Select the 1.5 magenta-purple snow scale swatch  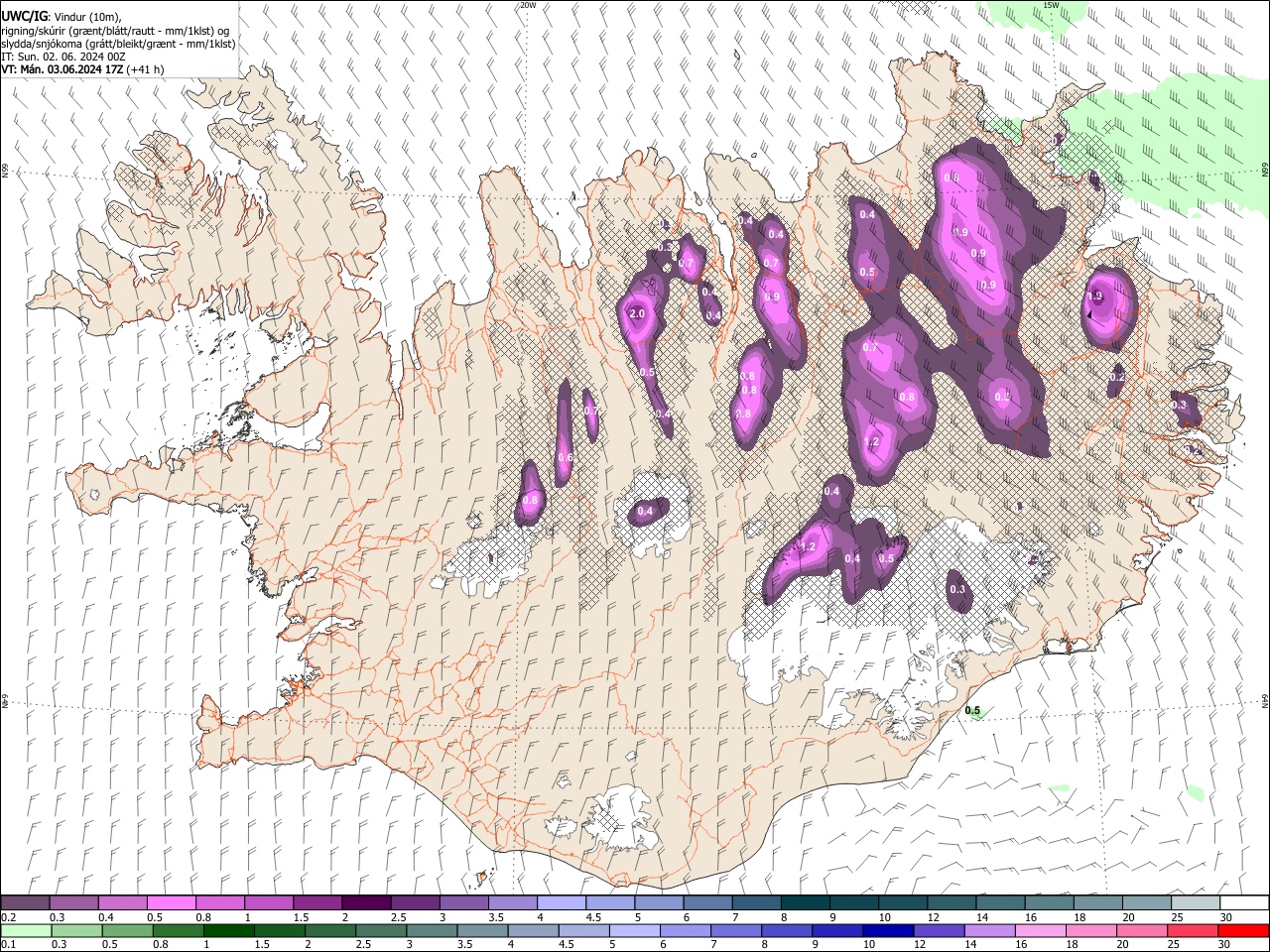pyautogui.click(x=317, y=903)
